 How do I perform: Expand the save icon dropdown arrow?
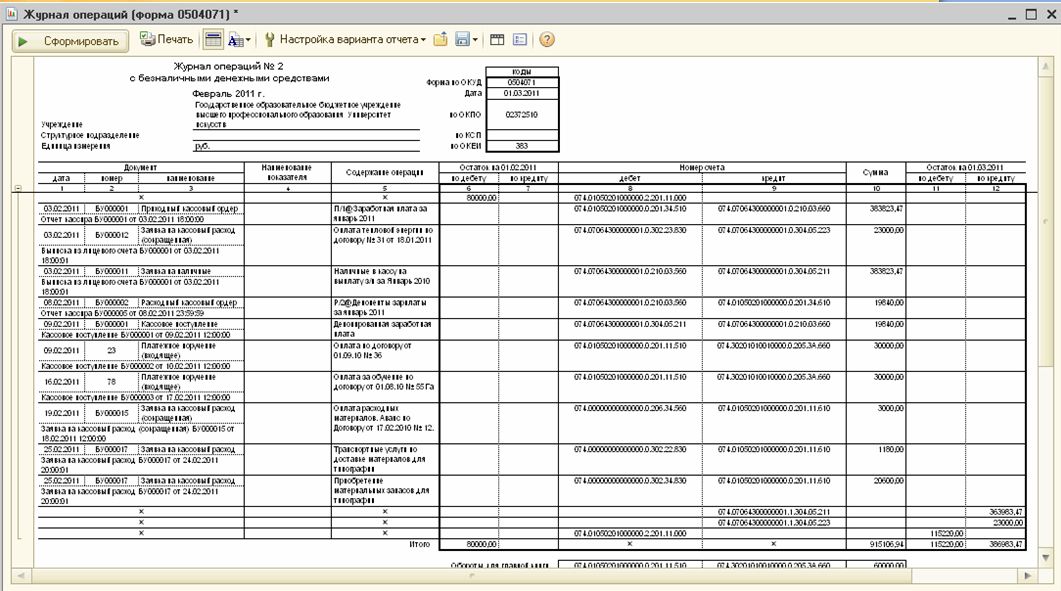[476, 40]
